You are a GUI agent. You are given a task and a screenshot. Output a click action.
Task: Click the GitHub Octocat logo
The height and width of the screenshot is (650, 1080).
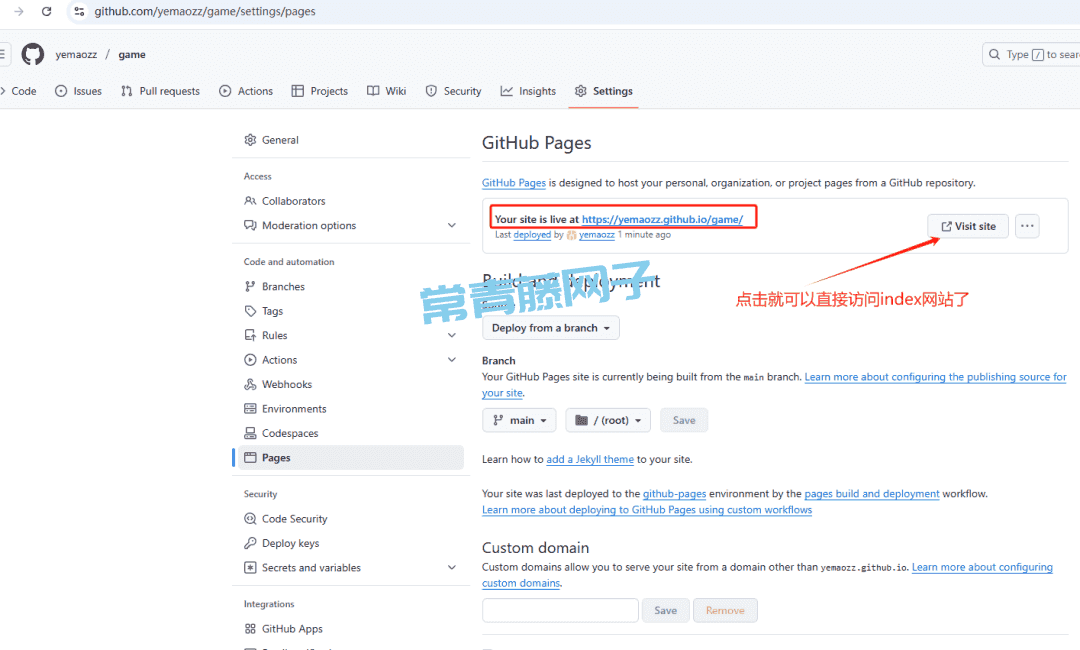[32, 54]
